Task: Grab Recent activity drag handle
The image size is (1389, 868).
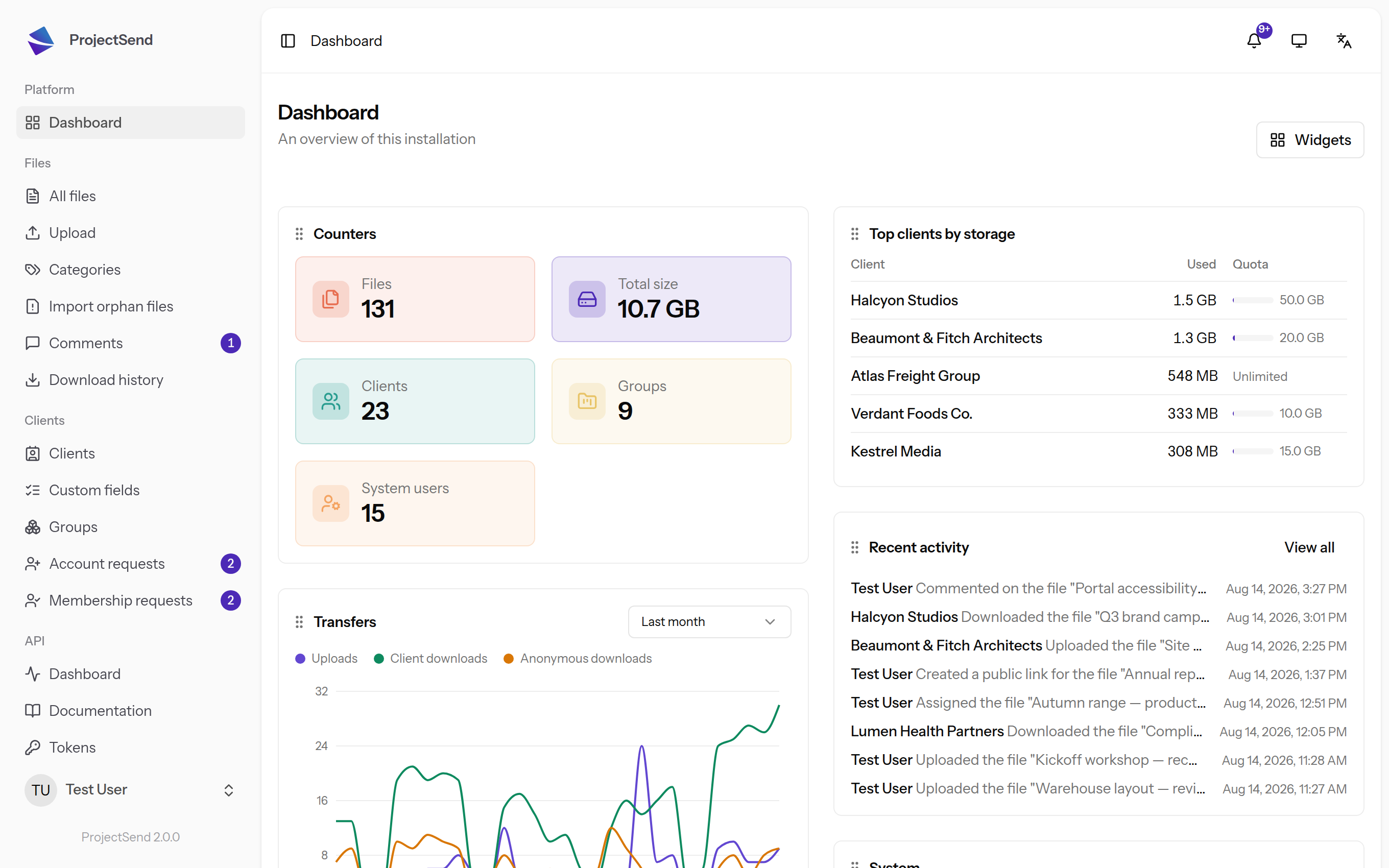Action: tap(855, 547)
